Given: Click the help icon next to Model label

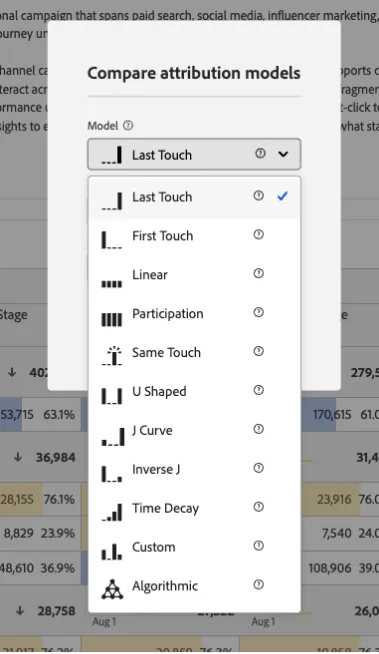Looking at the screenshot, I should coord(128,126).
